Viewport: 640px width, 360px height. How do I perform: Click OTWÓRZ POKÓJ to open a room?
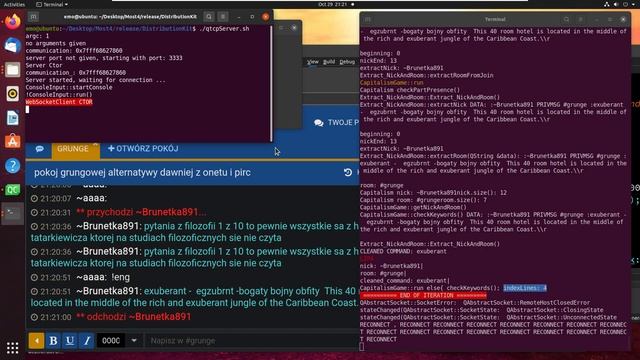[143, 149]
